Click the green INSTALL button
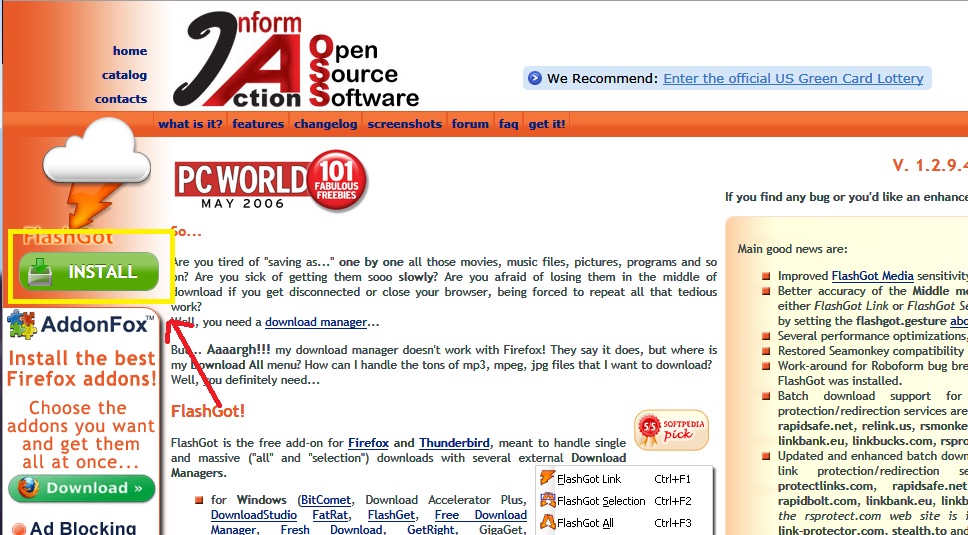This screenshot has height=535, width=968. (x=89, y=272)
